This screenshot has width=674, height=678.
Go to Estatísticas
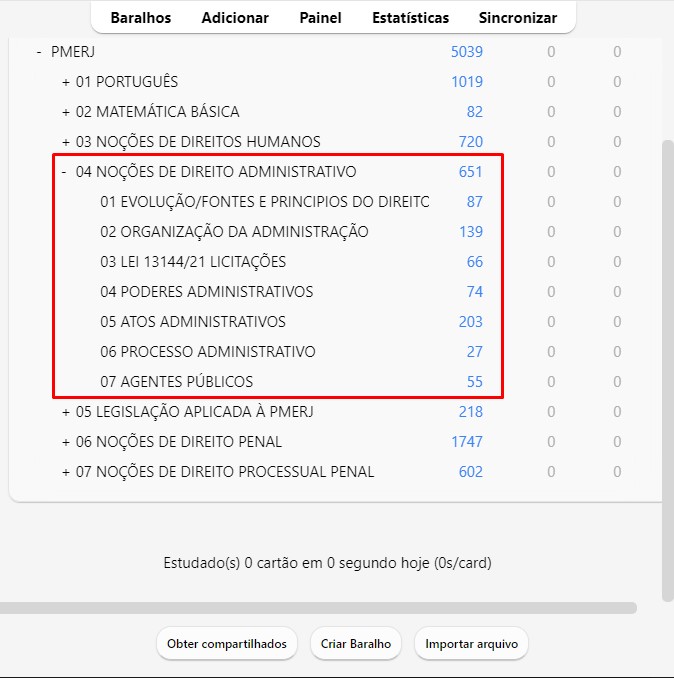coord(410,18)
